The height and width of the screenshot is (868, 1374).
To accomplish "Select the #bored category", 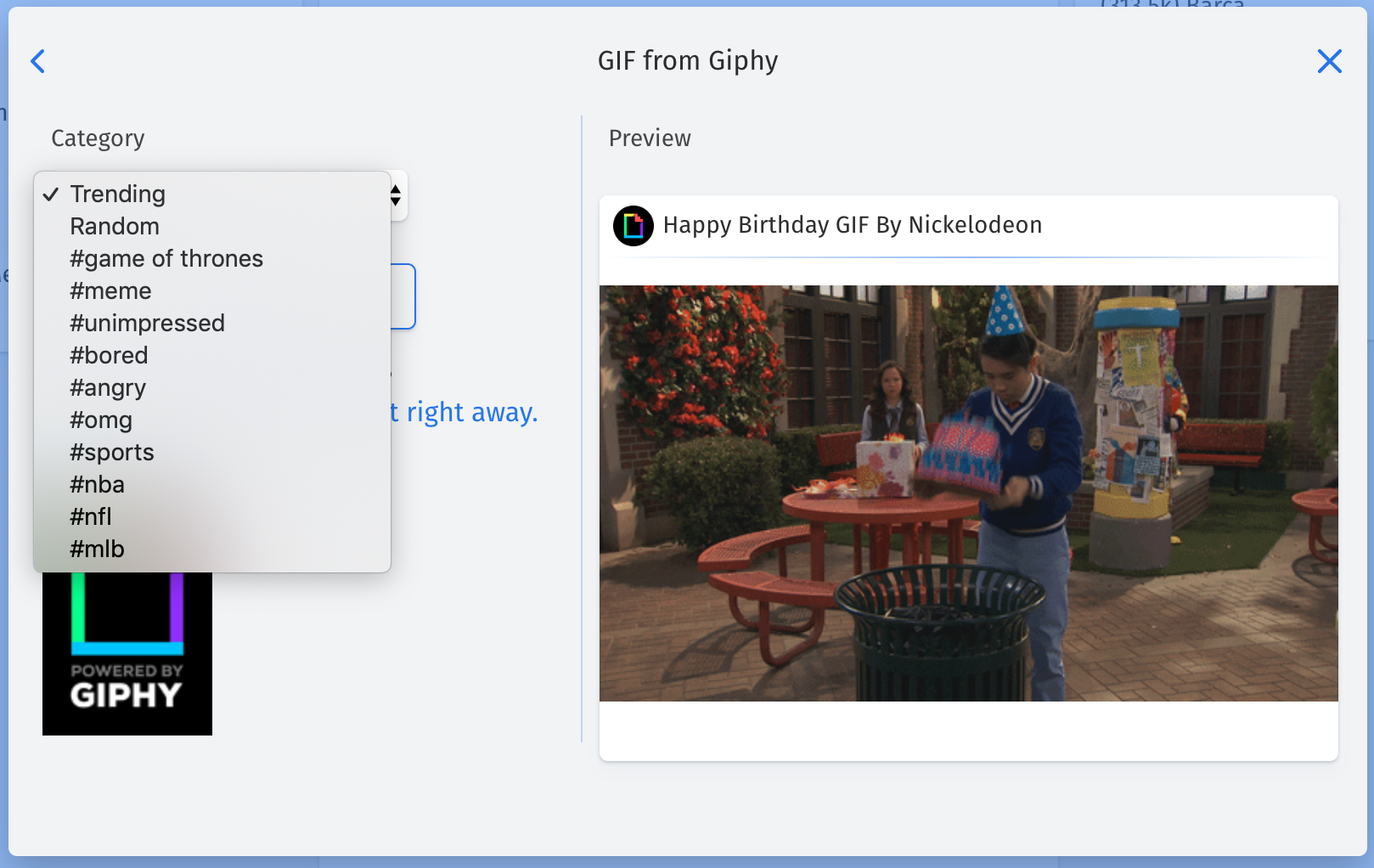I will coord(211,355).
